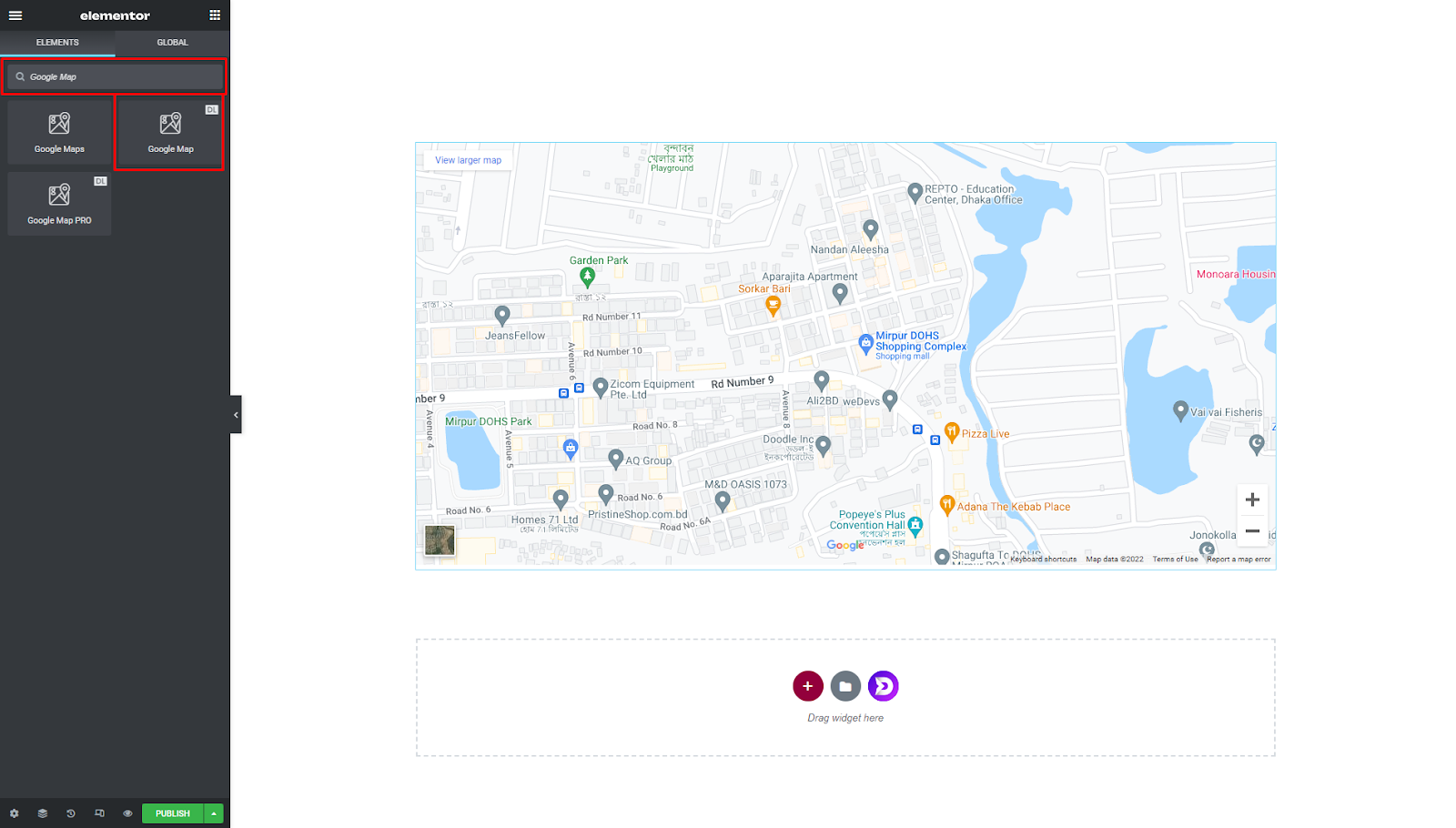Click the Garden Park map pin
Viewport: 1456px width, 828px height.
click(x=588, y=277)
